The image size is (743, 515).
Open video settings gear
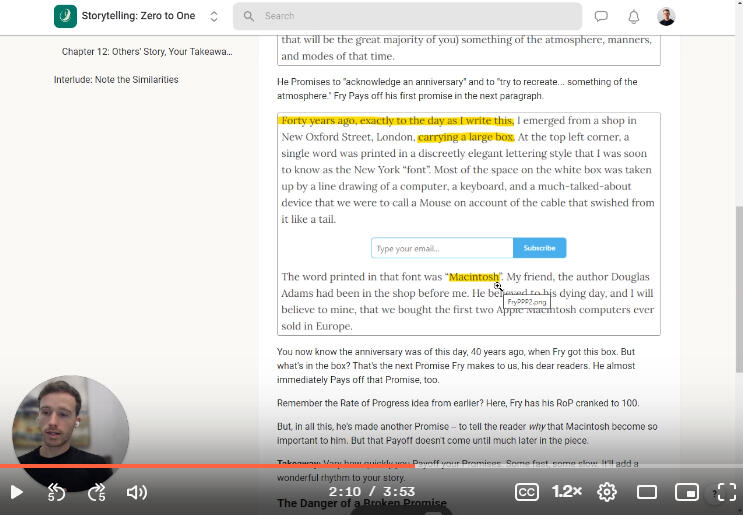point(607,492)
